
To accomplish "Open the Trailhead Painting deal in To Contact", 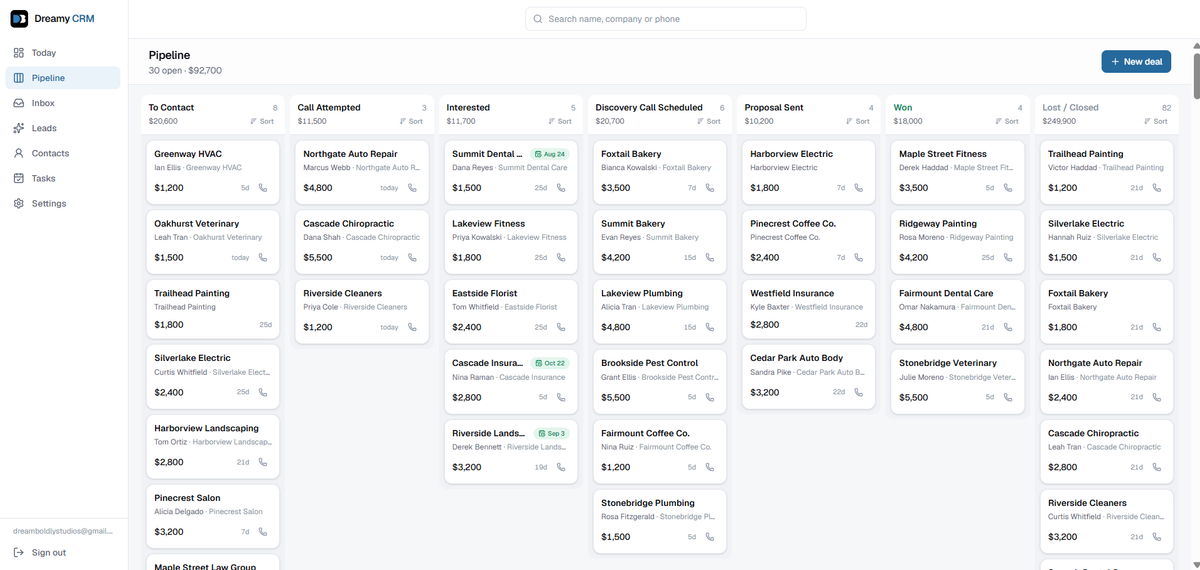I will point(213,309).
